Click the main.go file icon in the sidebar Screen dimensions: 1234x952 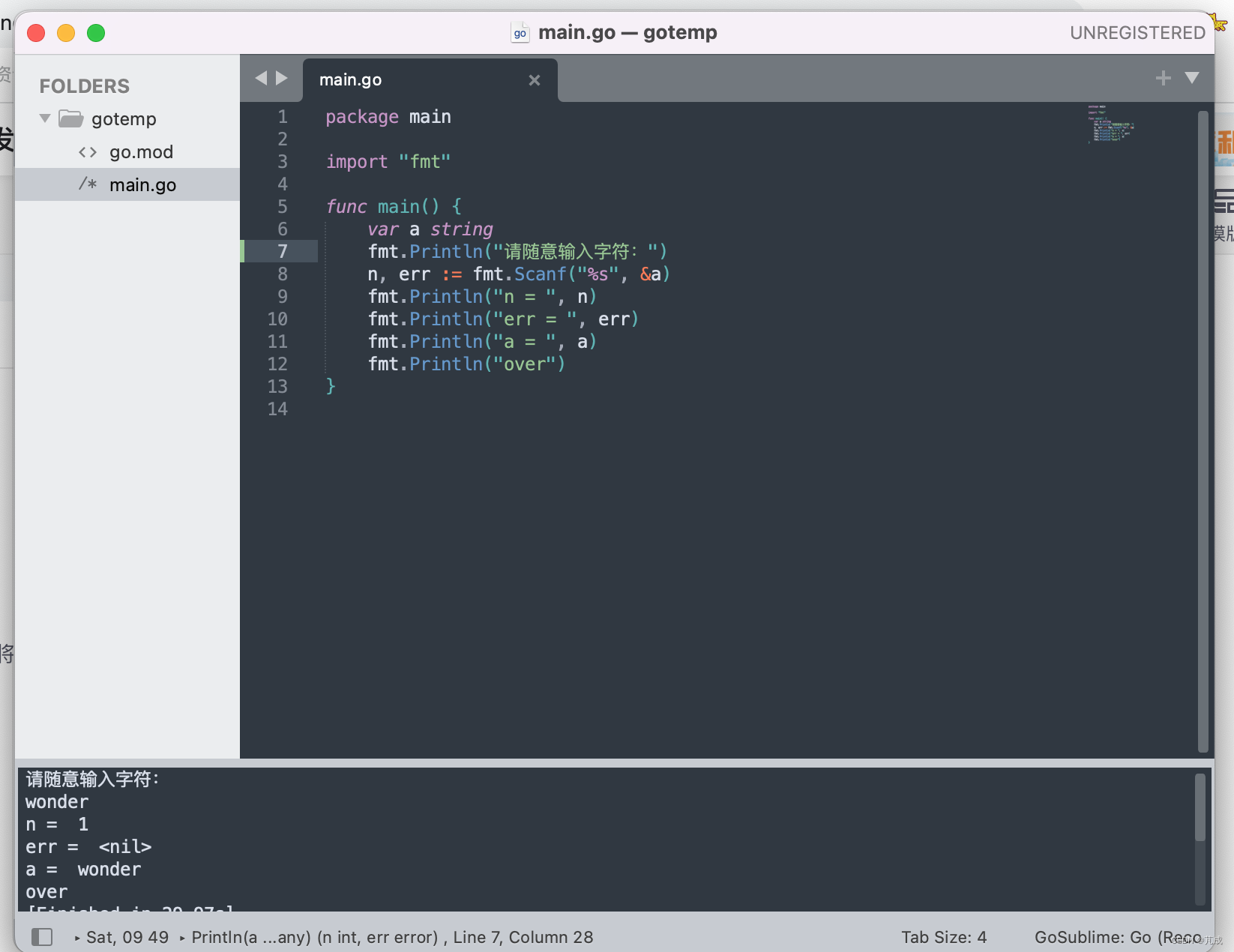88,184
